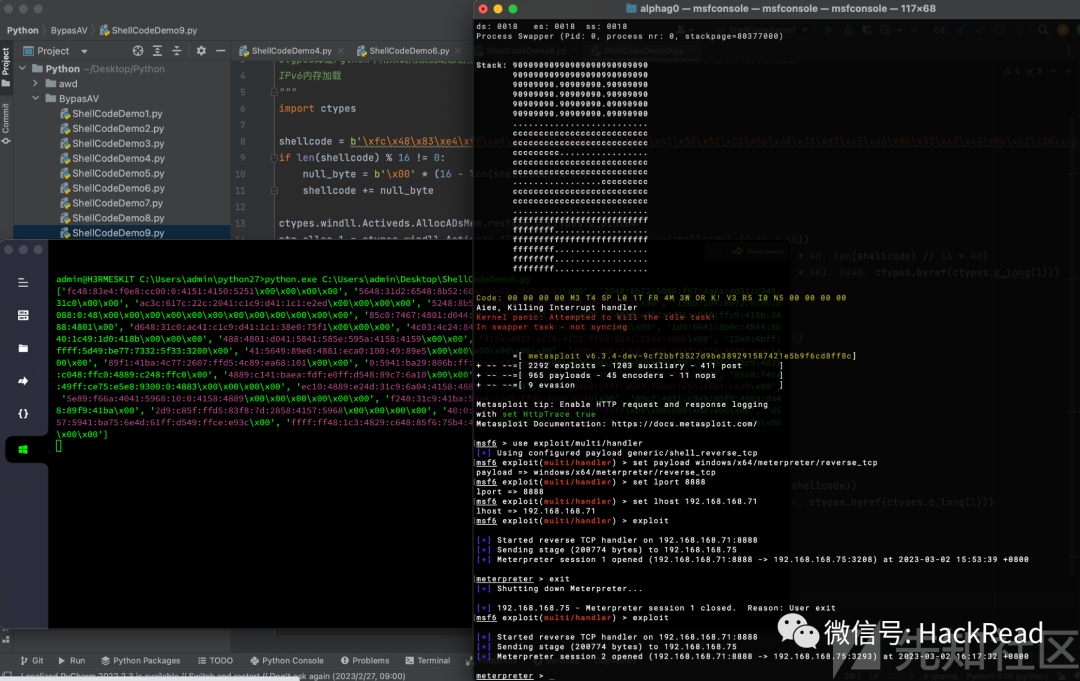Click the BypasAV folder name in tree

[79, 98]
